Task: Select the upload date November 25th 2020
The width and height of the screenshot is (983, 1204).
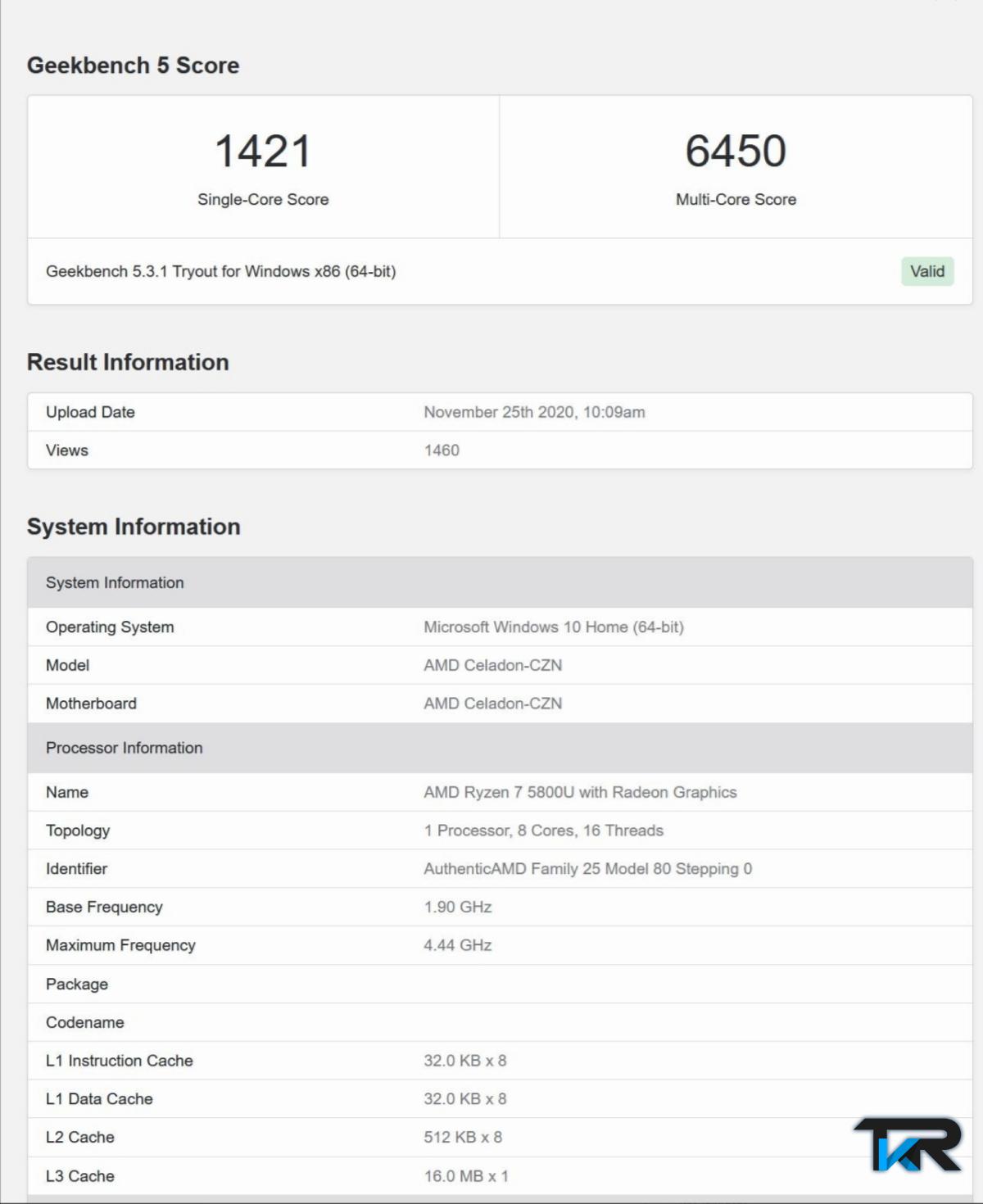Action: point(534,412)
